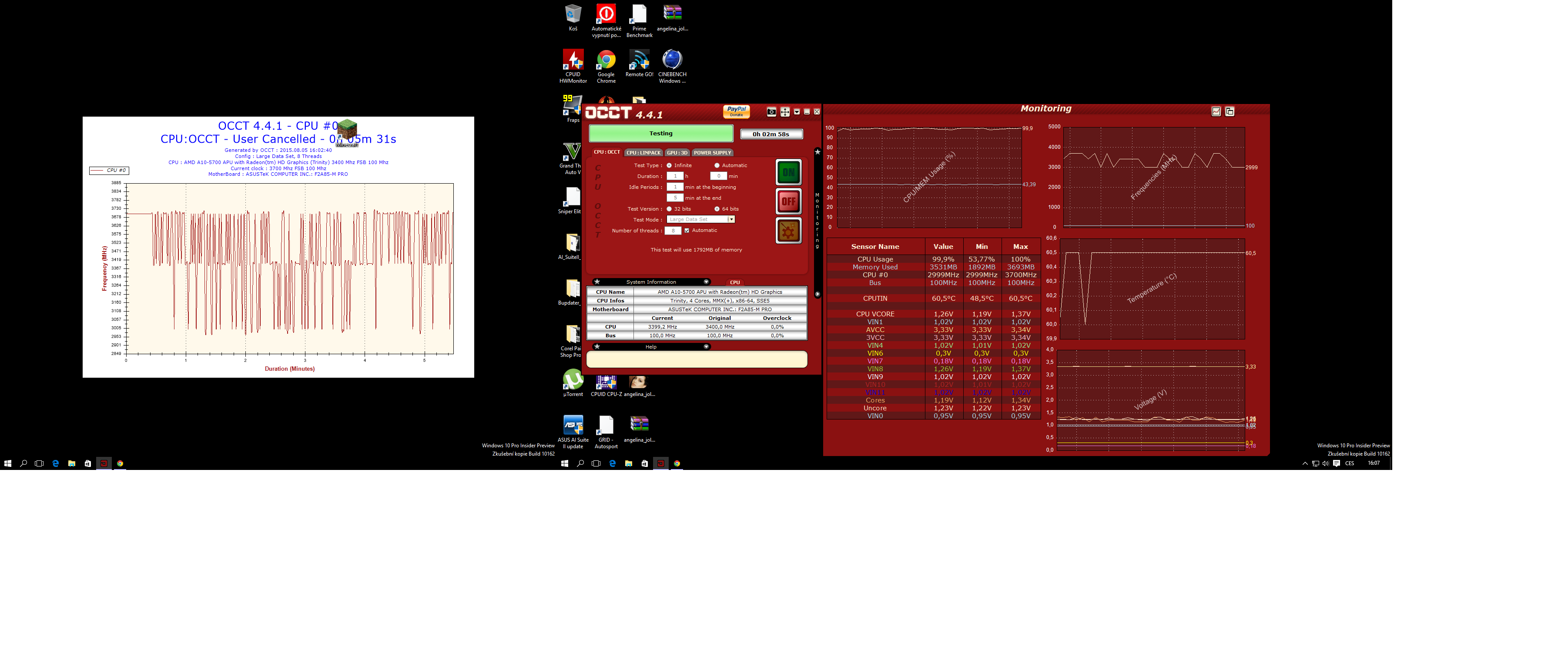This screenshot has height=671, width=1568.
Task: Open the CPUID HWMonitor desktop icon
Action: [x=573, y=67]
